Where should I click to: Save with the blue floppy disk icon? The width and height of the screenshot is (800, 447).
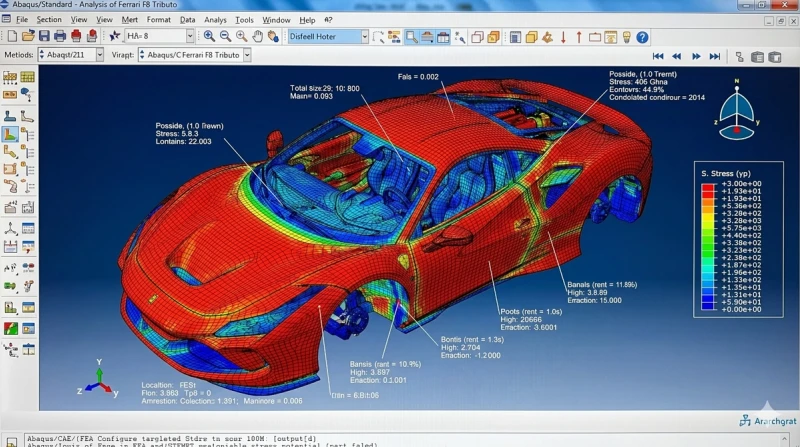pos(44,36)
